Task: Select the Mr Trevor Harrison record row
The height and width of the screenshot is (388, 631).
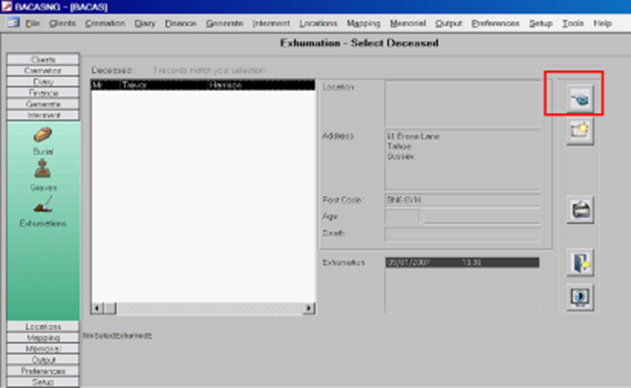Action: (203, 85)
